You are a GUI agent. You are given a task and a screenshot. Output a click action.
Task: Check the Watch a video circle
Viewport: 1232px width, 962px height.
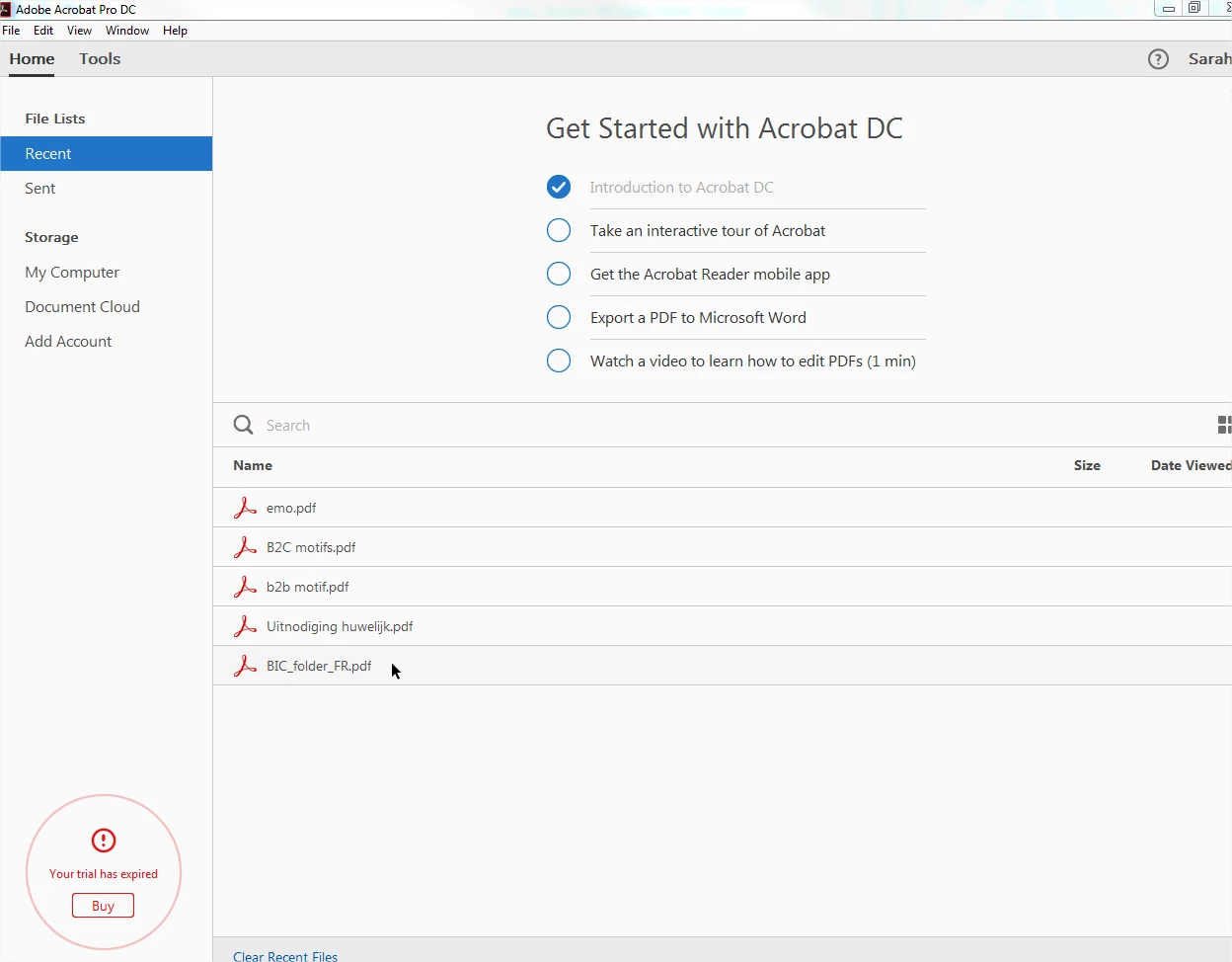[x=559, y=361]
